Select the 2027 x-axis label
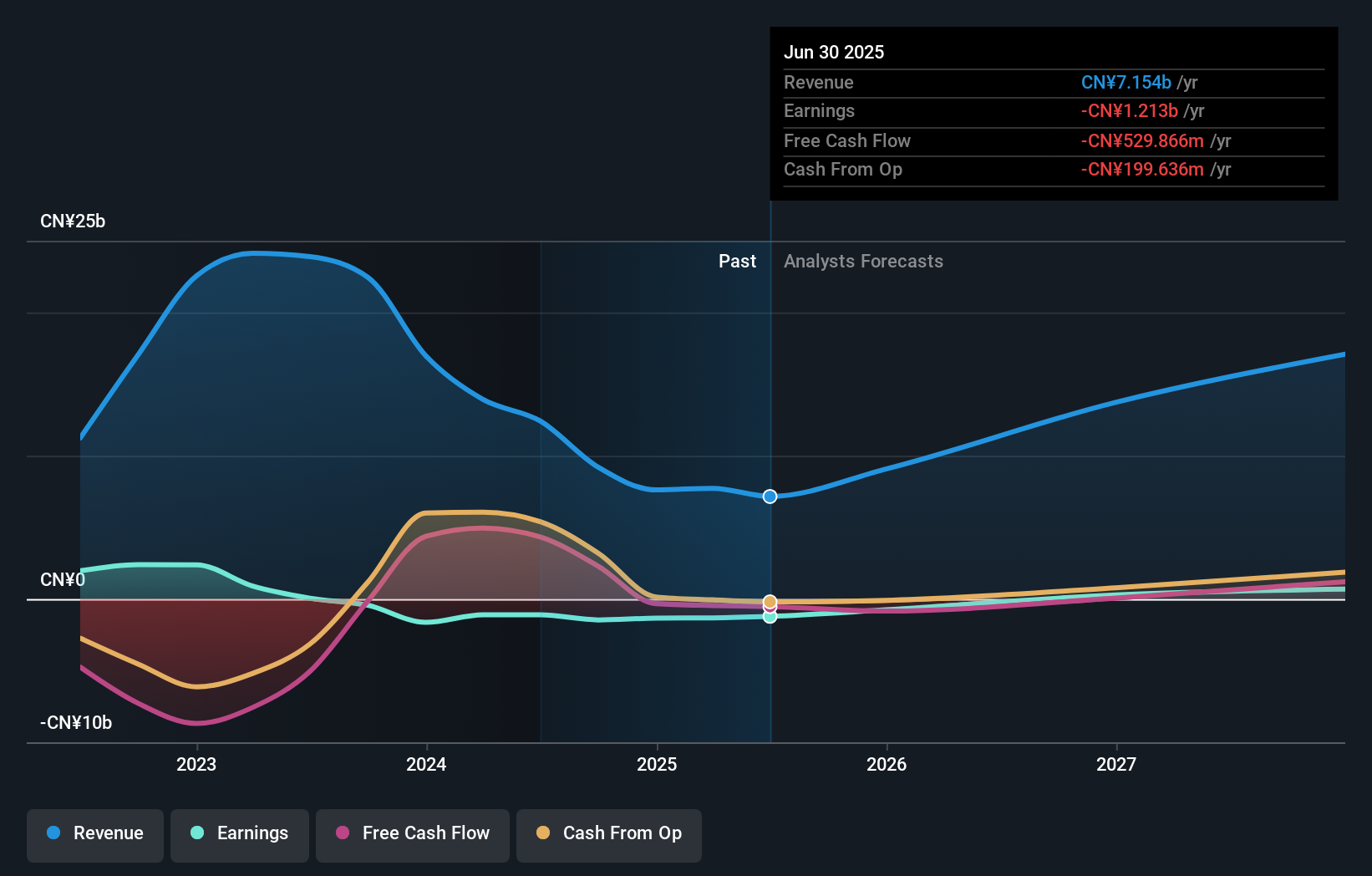 pos(1116,765)
